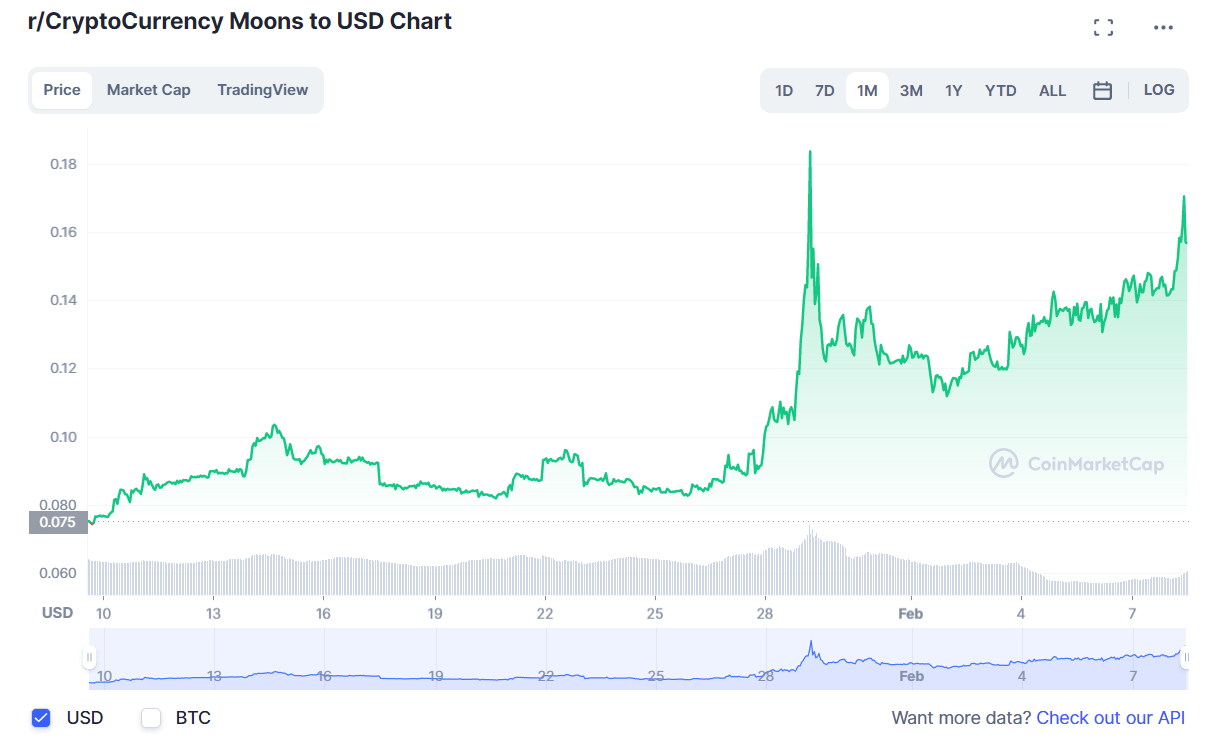Select the Price tab
Screen dimensions: 1218x745
point(62,90)
